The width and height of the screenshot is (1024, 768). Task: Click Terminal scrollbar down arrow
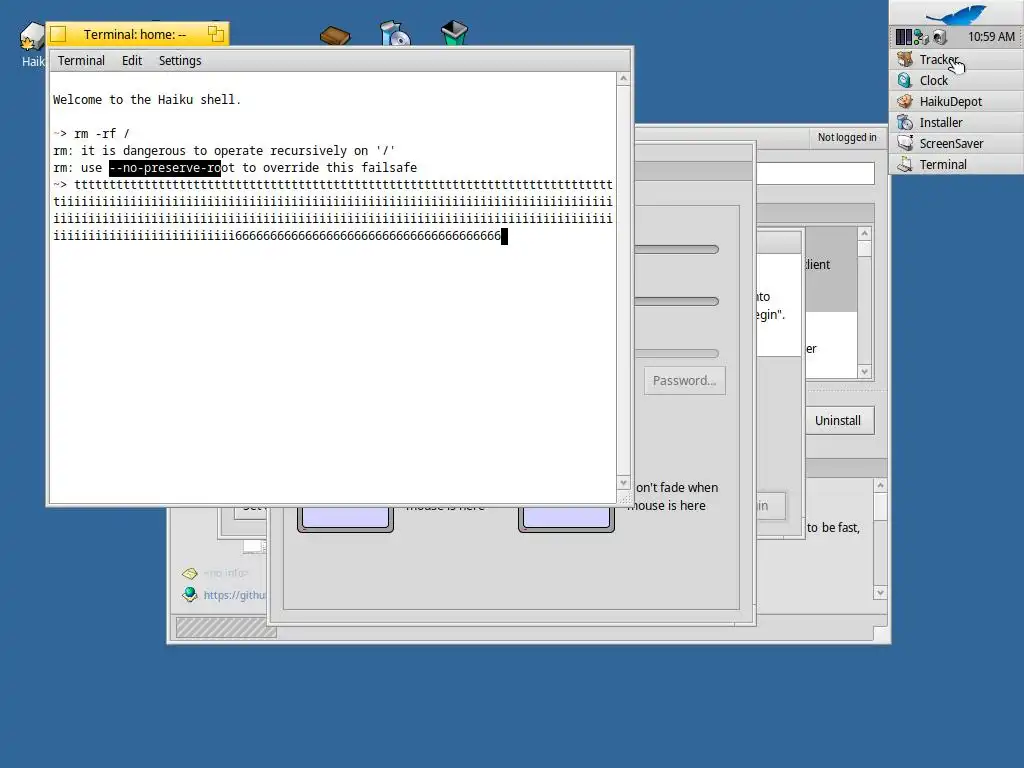click(x=623, y=483)
